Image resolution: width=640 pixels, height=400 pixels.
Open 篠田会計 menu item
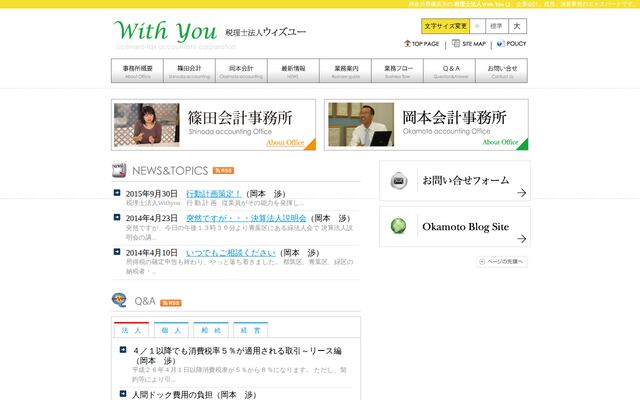(x=189, y=71)
